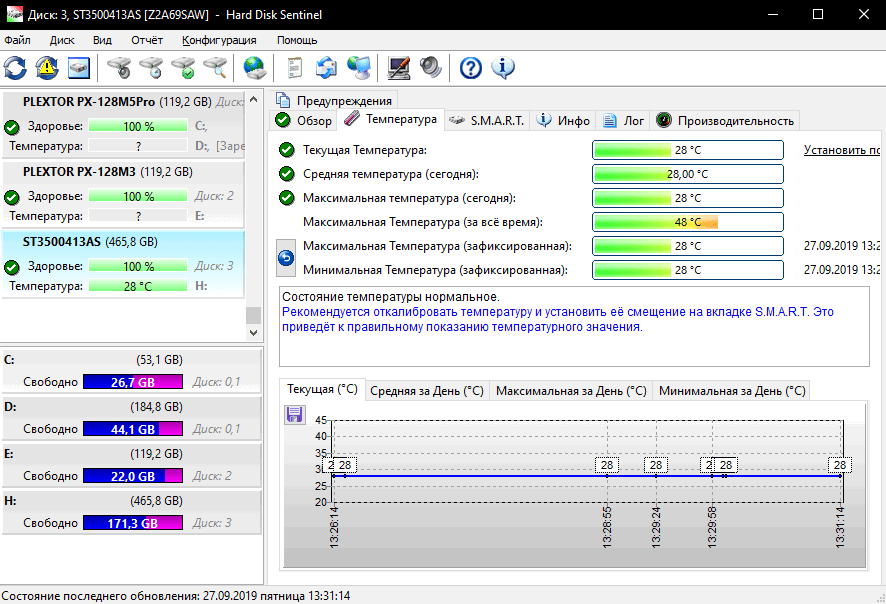Open the Отчёт menu
Screen dimensions: 886x604
click(x=147, y=40)
